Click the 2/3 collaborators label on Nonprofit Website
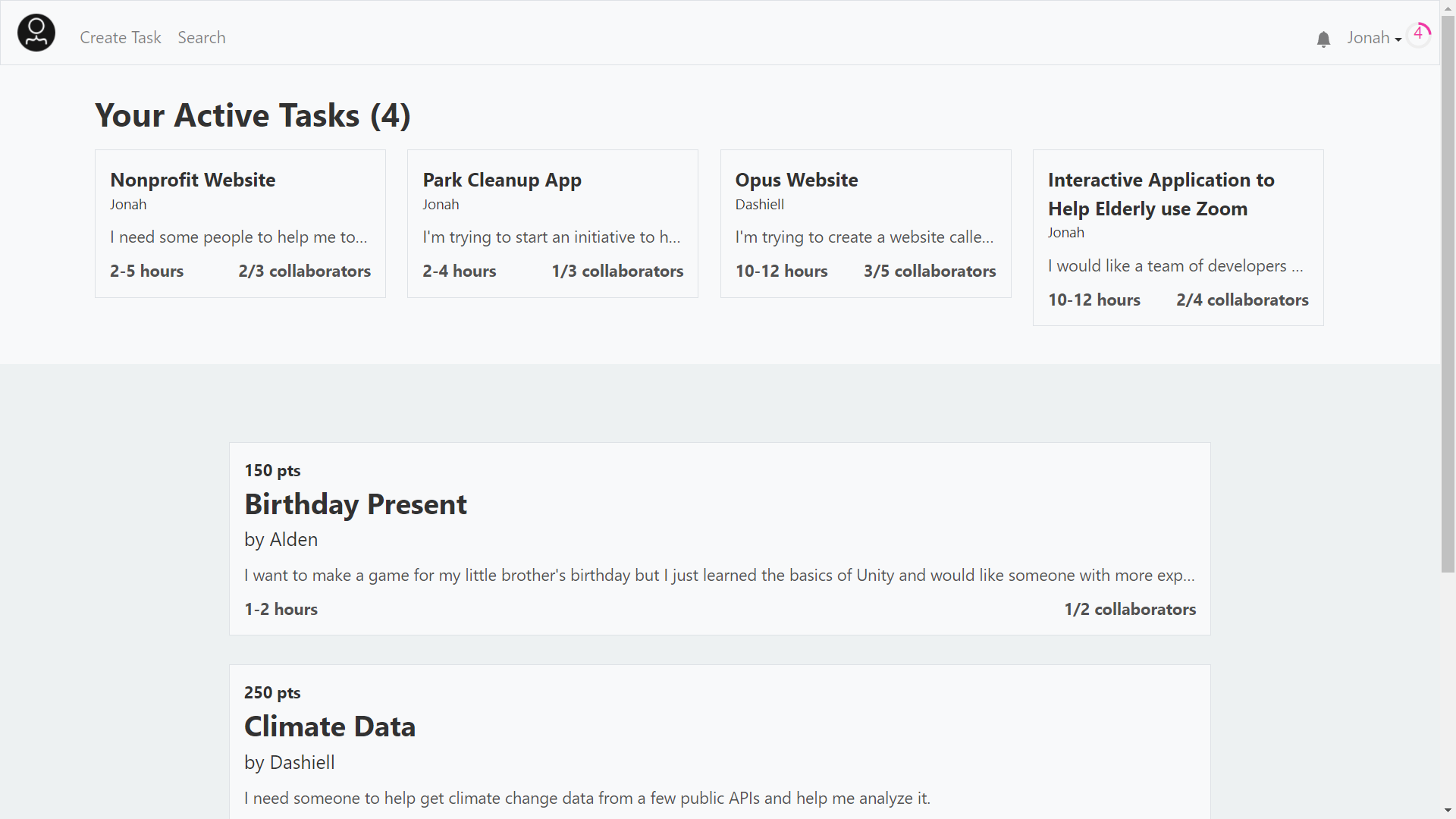Screen dimensions: 1456x819 [304, 271]
